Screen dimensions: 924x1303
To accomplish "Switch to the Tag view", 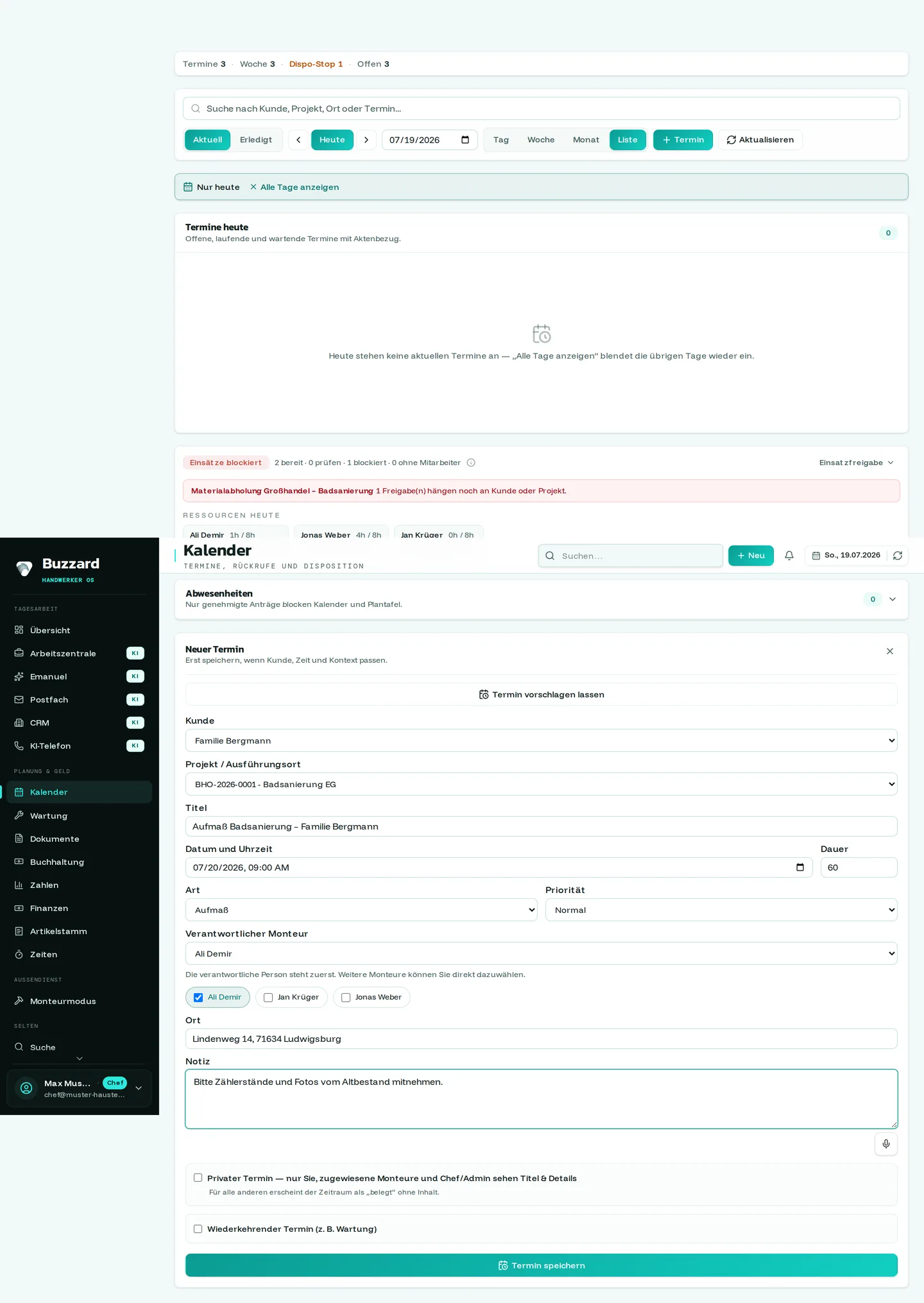I will pos(501,140).
